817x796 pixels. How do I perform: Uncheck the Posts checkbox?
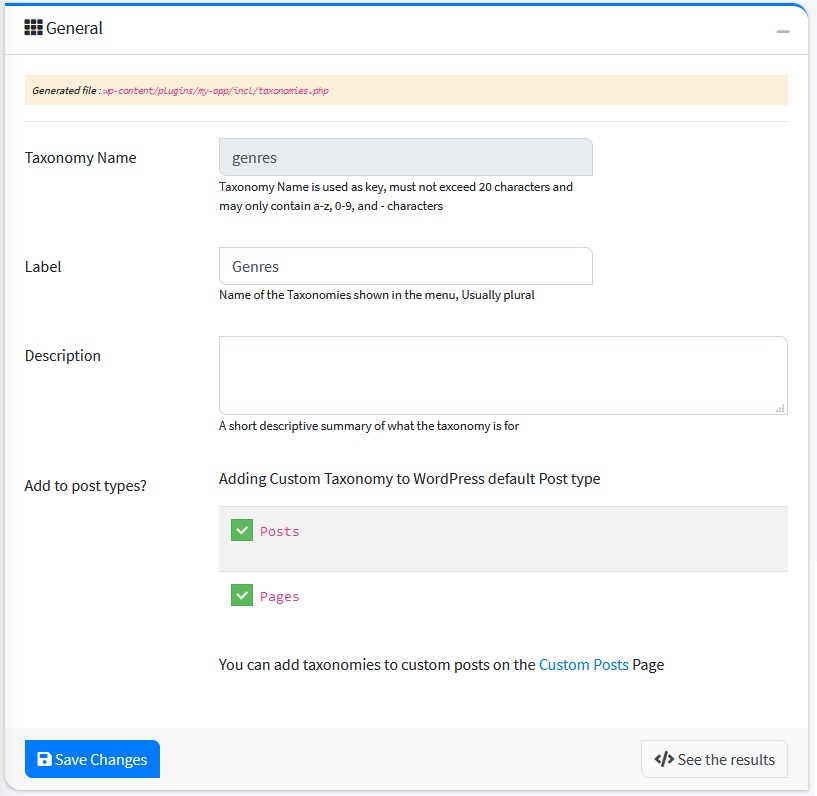242,531
